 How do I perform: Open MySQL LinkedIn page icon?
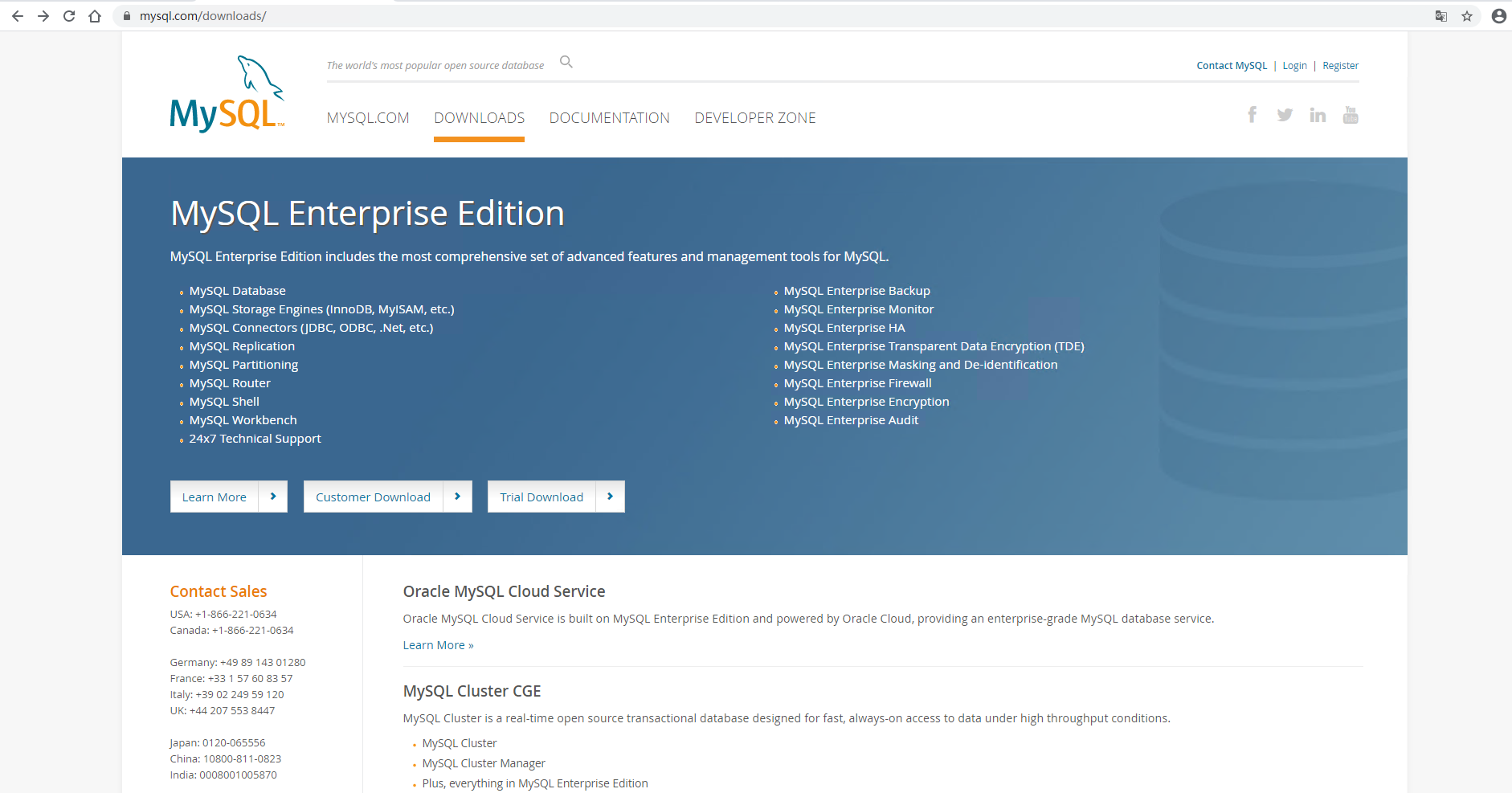click(x=1318, y=115)
